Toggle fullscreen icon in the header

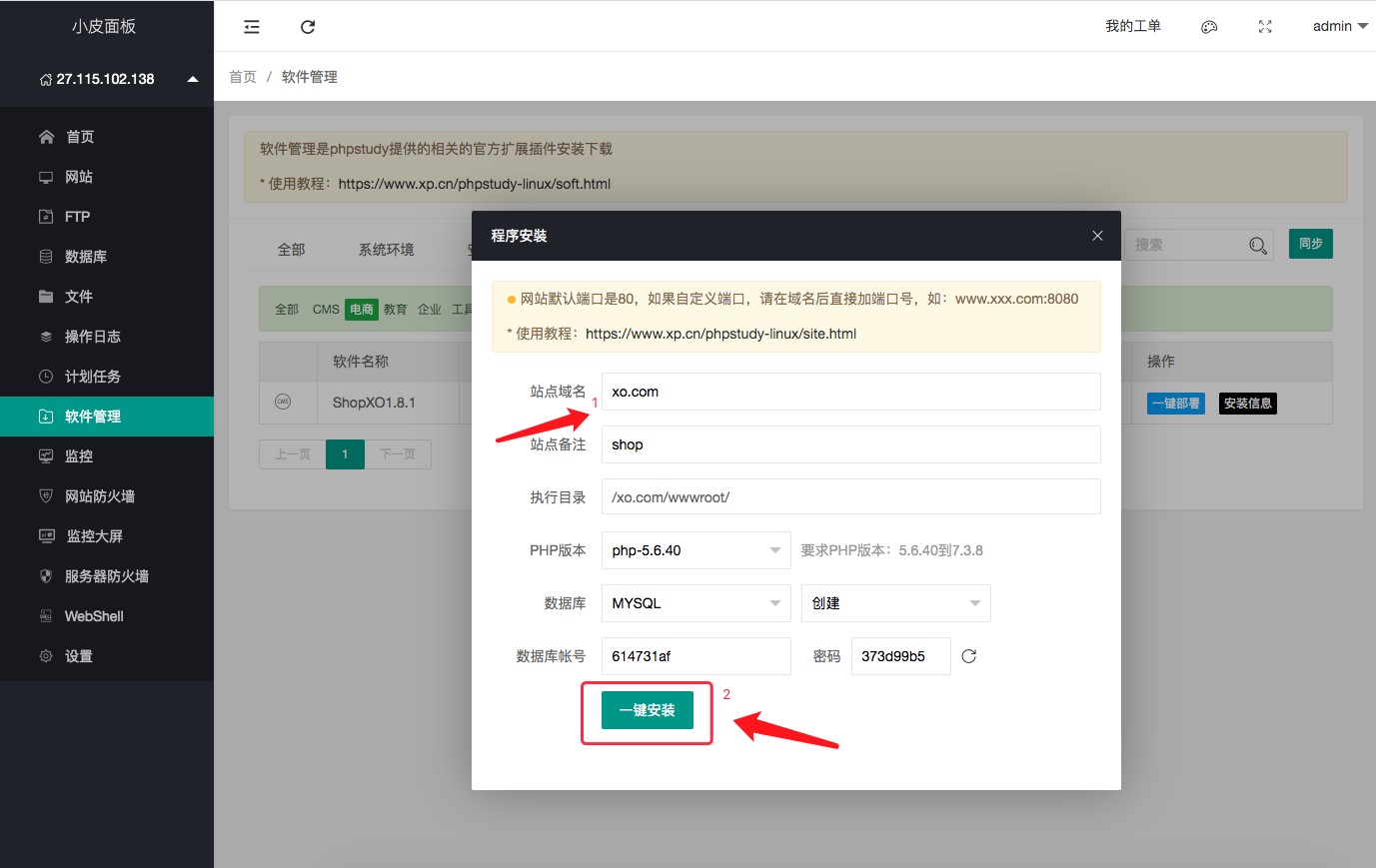click(x=1265, y=27)
